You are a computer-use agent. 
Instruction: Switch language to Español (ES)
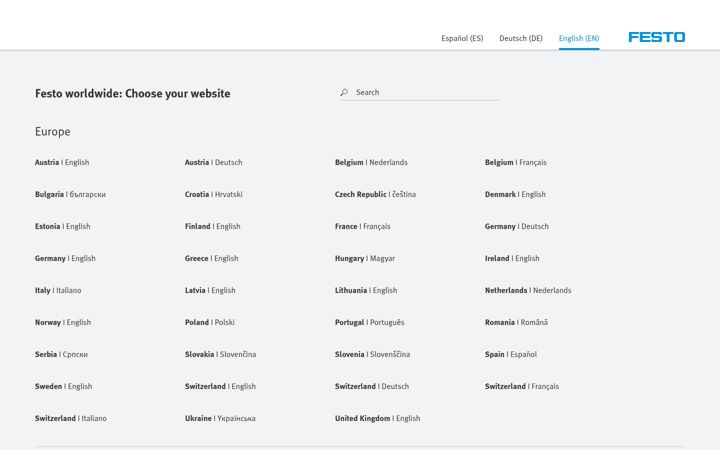[x=462, y=38]
